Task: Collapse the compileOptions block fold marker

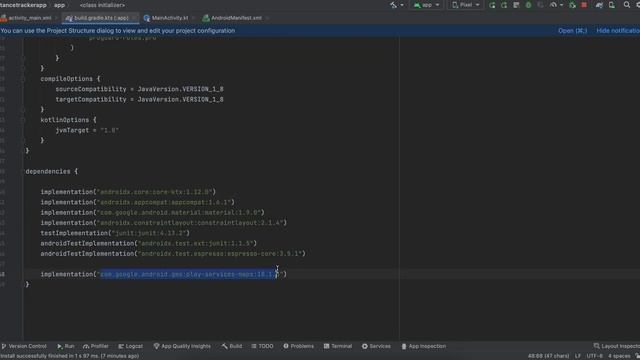Action: coord(23,79)
